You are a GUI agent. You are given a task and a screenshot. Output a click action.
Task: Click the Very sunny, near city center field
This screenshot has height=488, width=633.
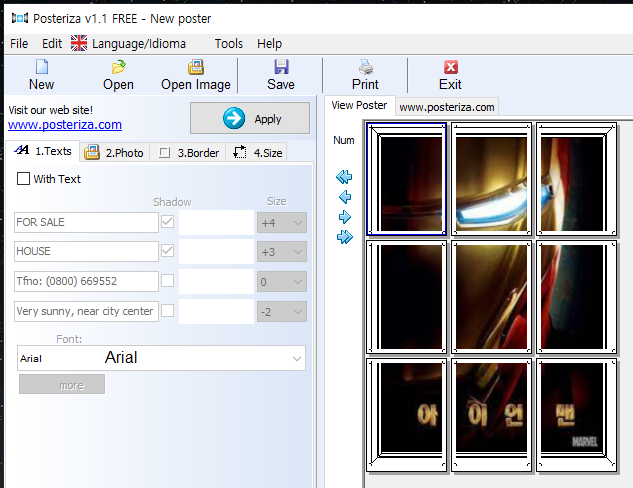pyautogui.click(x=86, y=311)
